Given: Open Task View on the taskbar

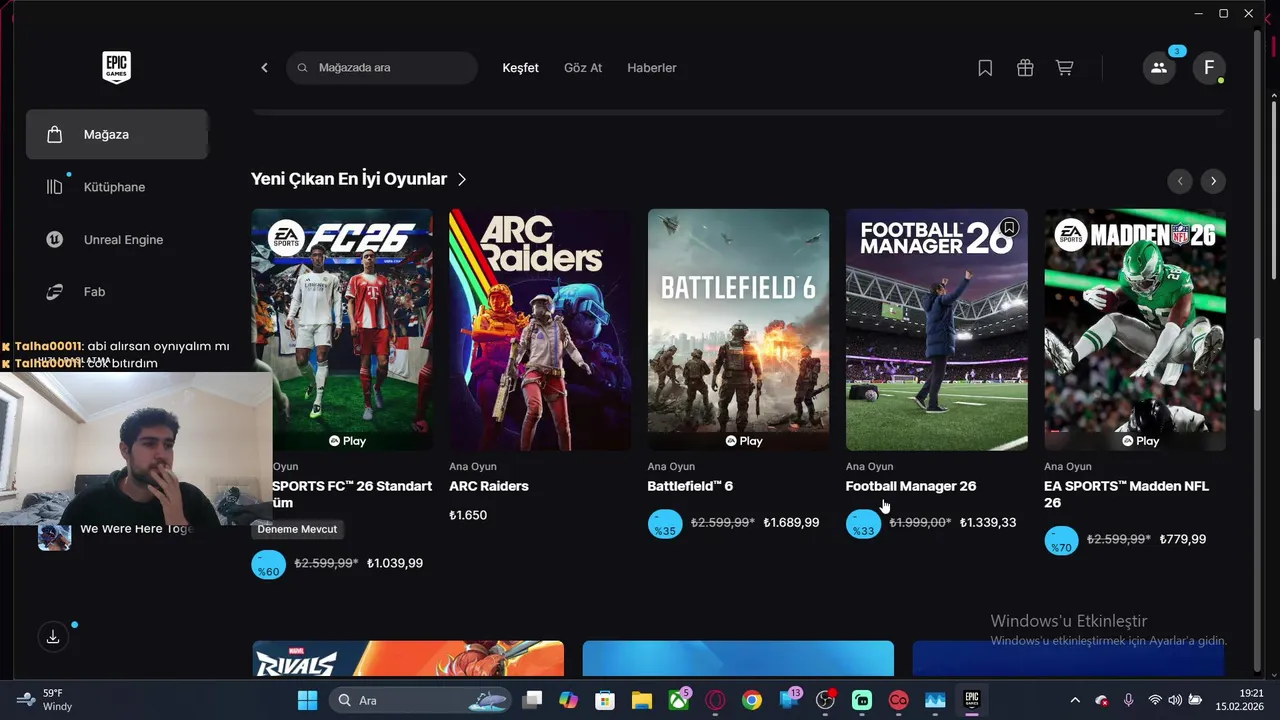Looking at the screenshot, I should [x=532, y=700].
